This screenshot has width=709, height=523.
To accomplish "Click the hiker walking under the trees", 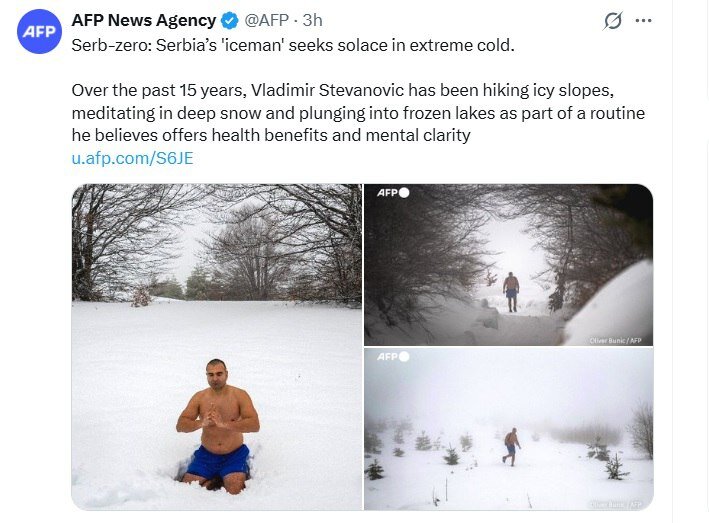I will coord(511,291).
